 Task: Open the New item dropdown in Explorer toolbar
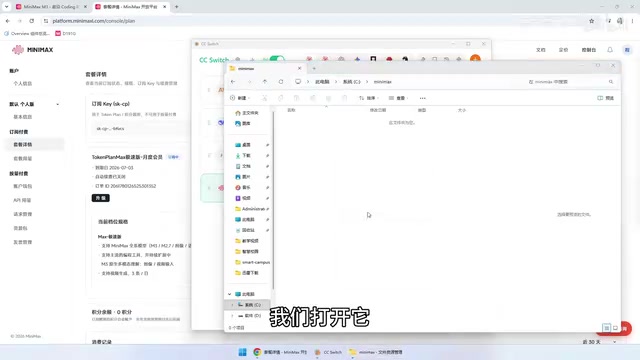(x=240, y=98)
